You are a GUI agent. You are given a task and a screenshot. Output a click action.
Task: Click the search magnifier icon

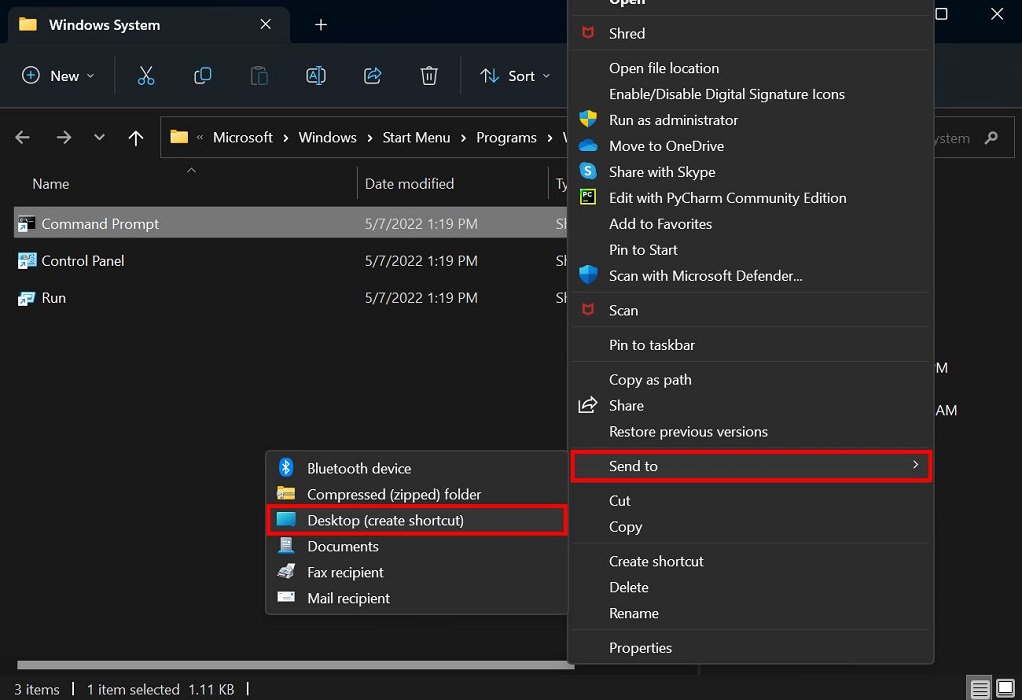[991, 138]
